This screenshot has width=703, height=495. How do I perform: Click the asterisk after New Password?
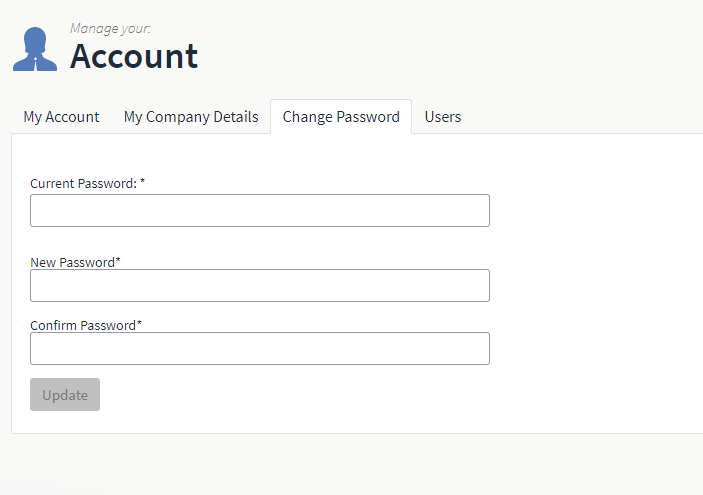[118, 260]
